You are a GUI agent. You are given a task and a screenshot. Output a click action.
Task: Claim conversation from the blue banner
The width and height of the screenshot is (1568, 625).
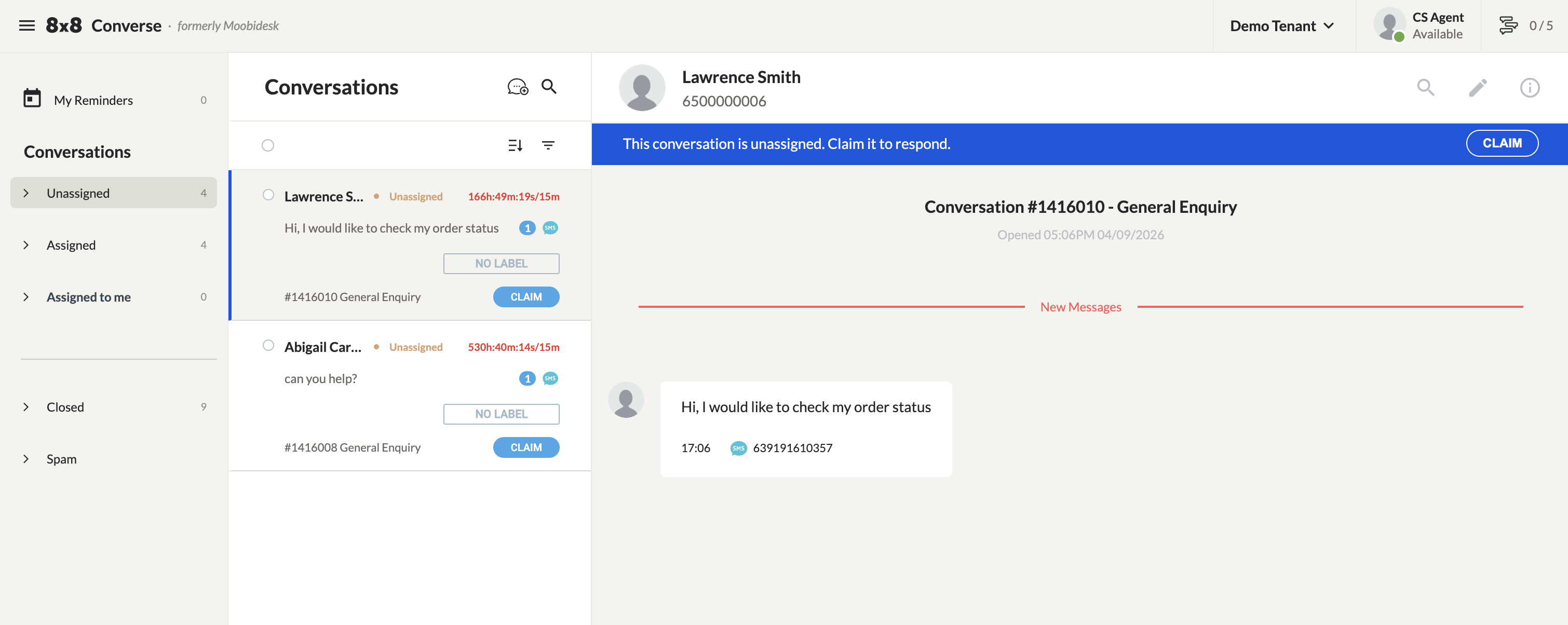pos(1502,143)
